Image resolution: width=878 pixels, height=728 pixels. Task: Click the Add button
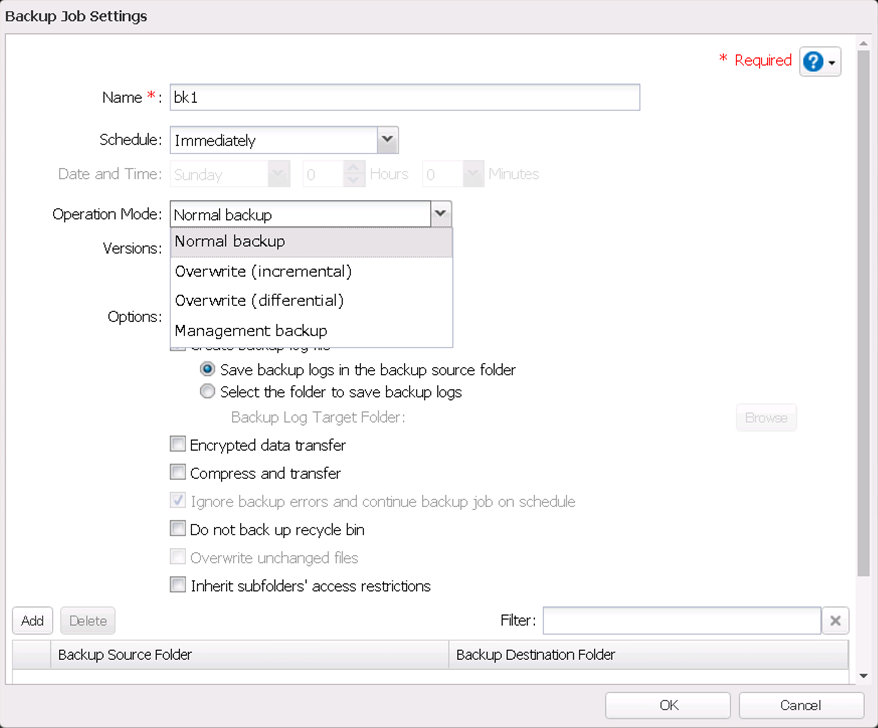[x=33, y=621]
